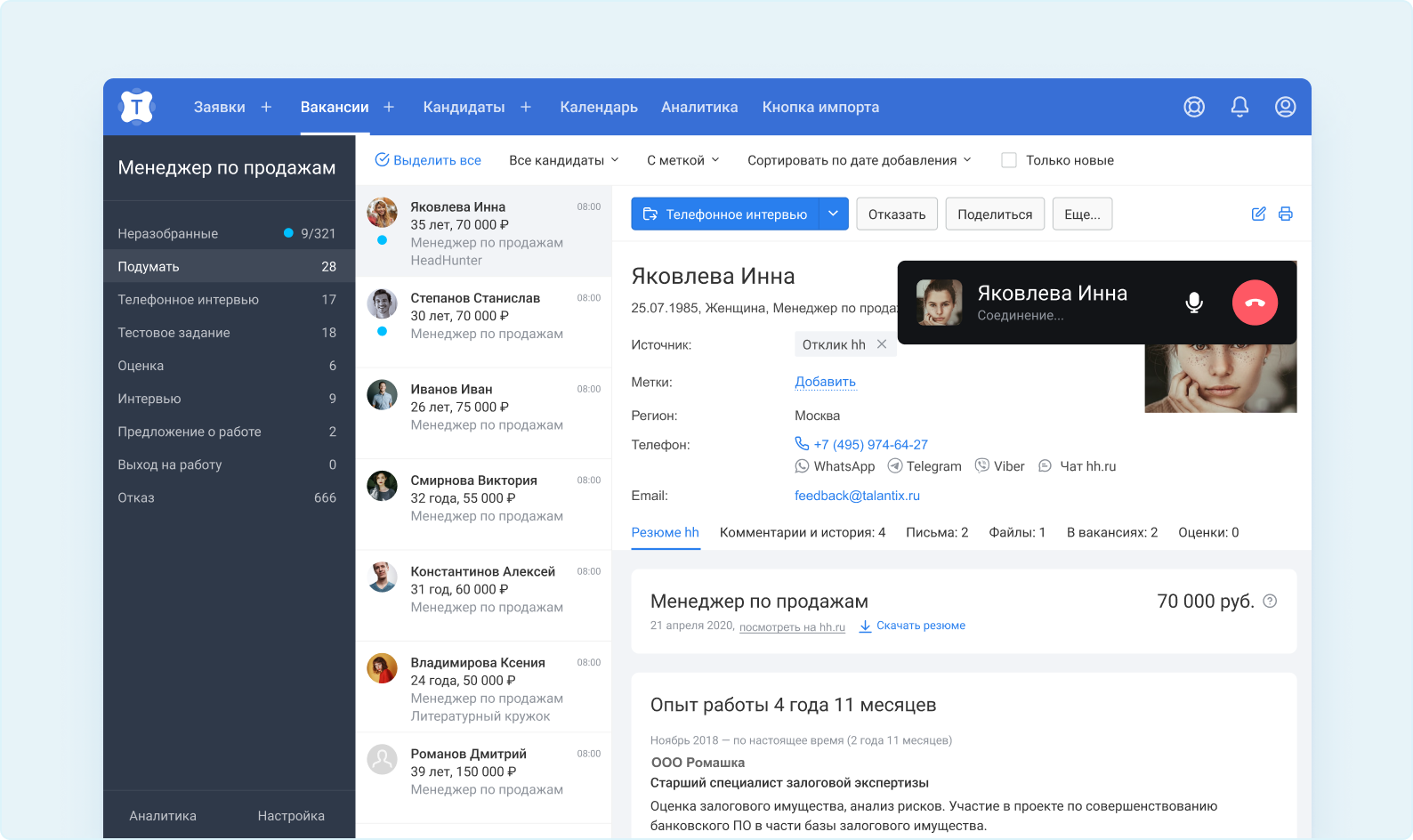This screenshot has height=840, width=1413.
Task: Switch to the Заявки tab
Action: click(220, 107)
